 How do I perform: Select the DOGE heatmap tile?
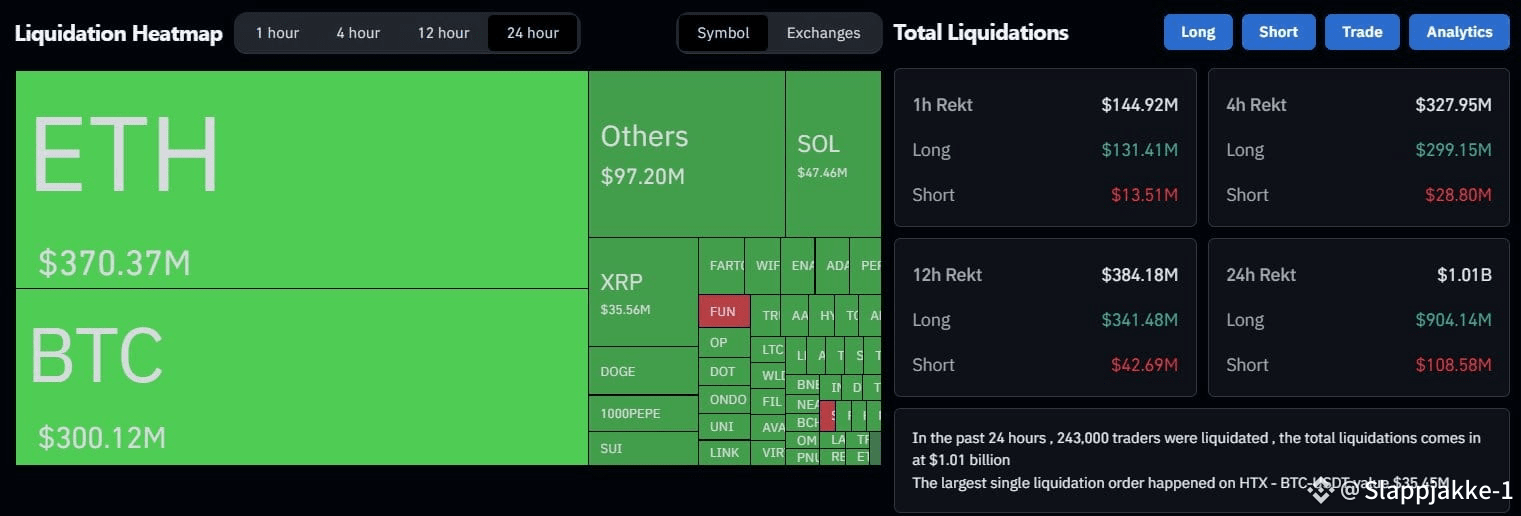click(643, 371)
